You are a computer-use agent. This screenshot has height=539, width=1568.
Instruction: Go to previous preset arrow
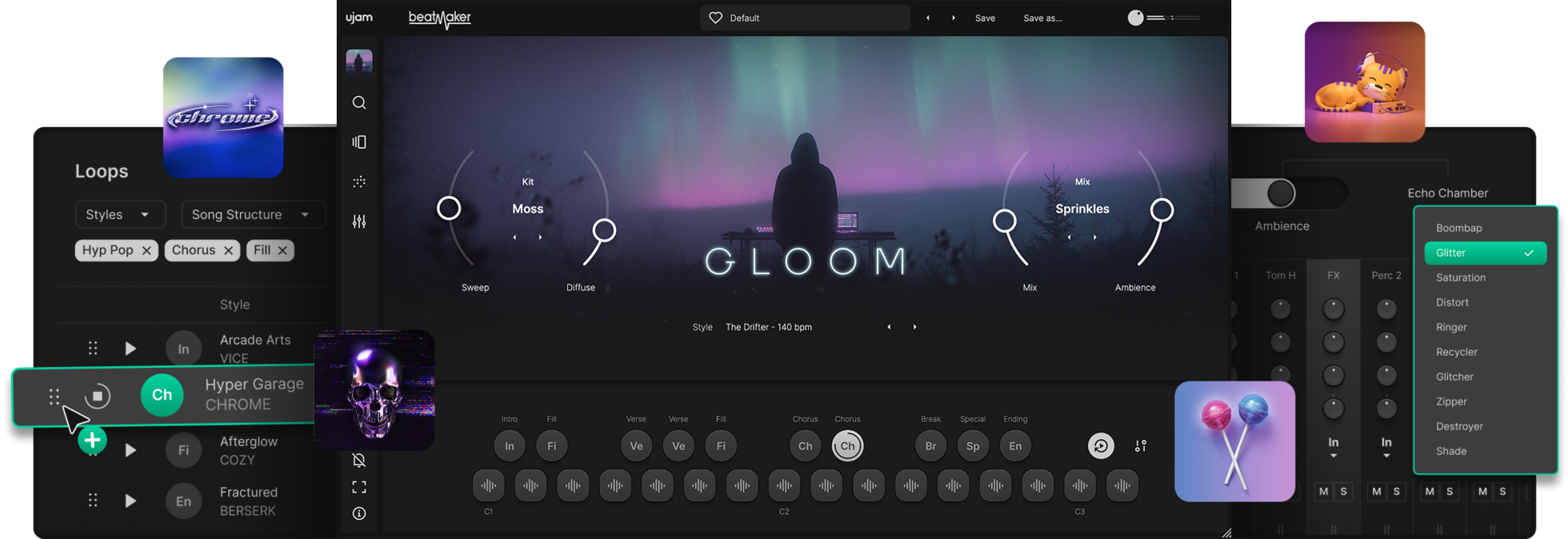928,18
